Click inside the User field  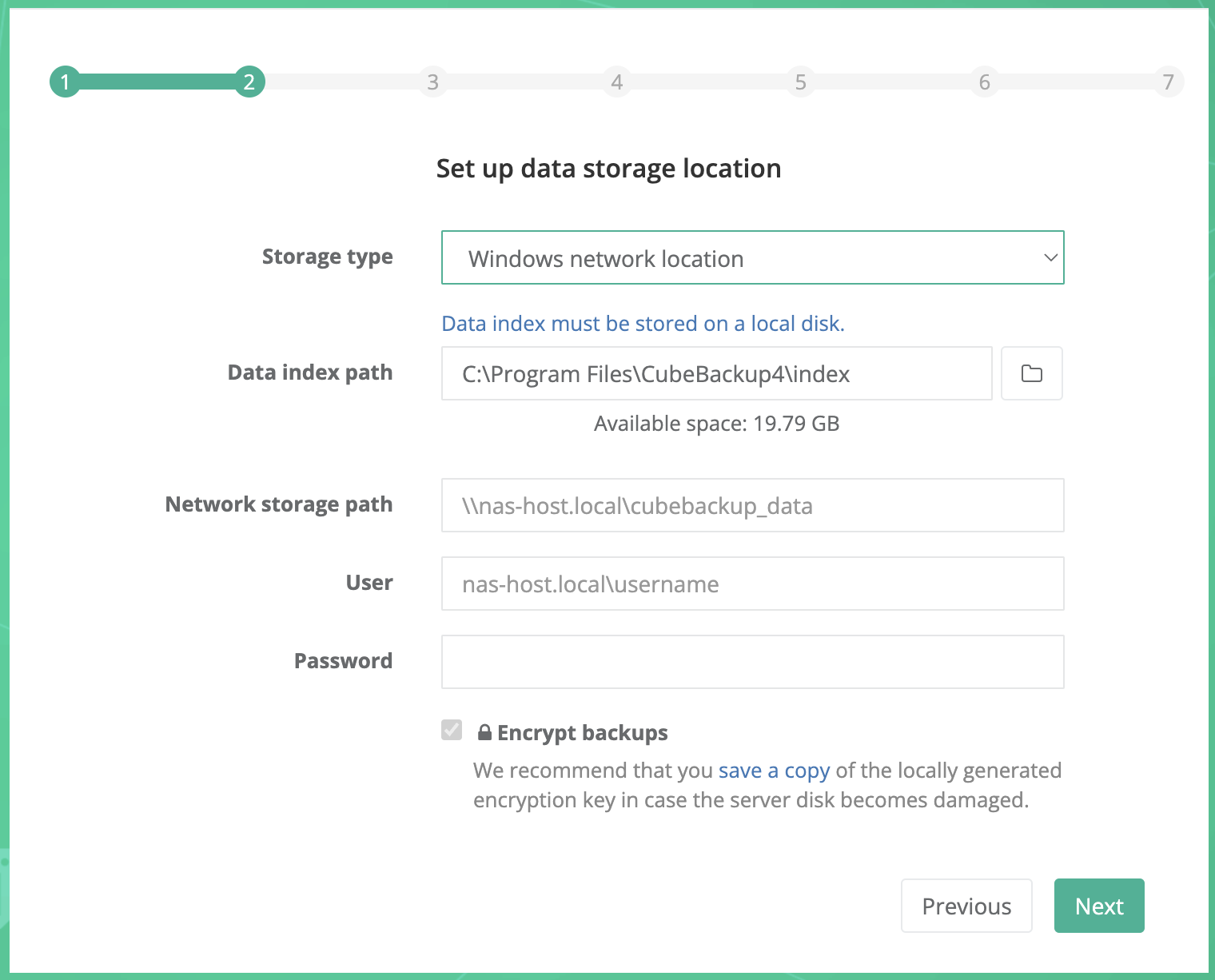pos(752,584)
